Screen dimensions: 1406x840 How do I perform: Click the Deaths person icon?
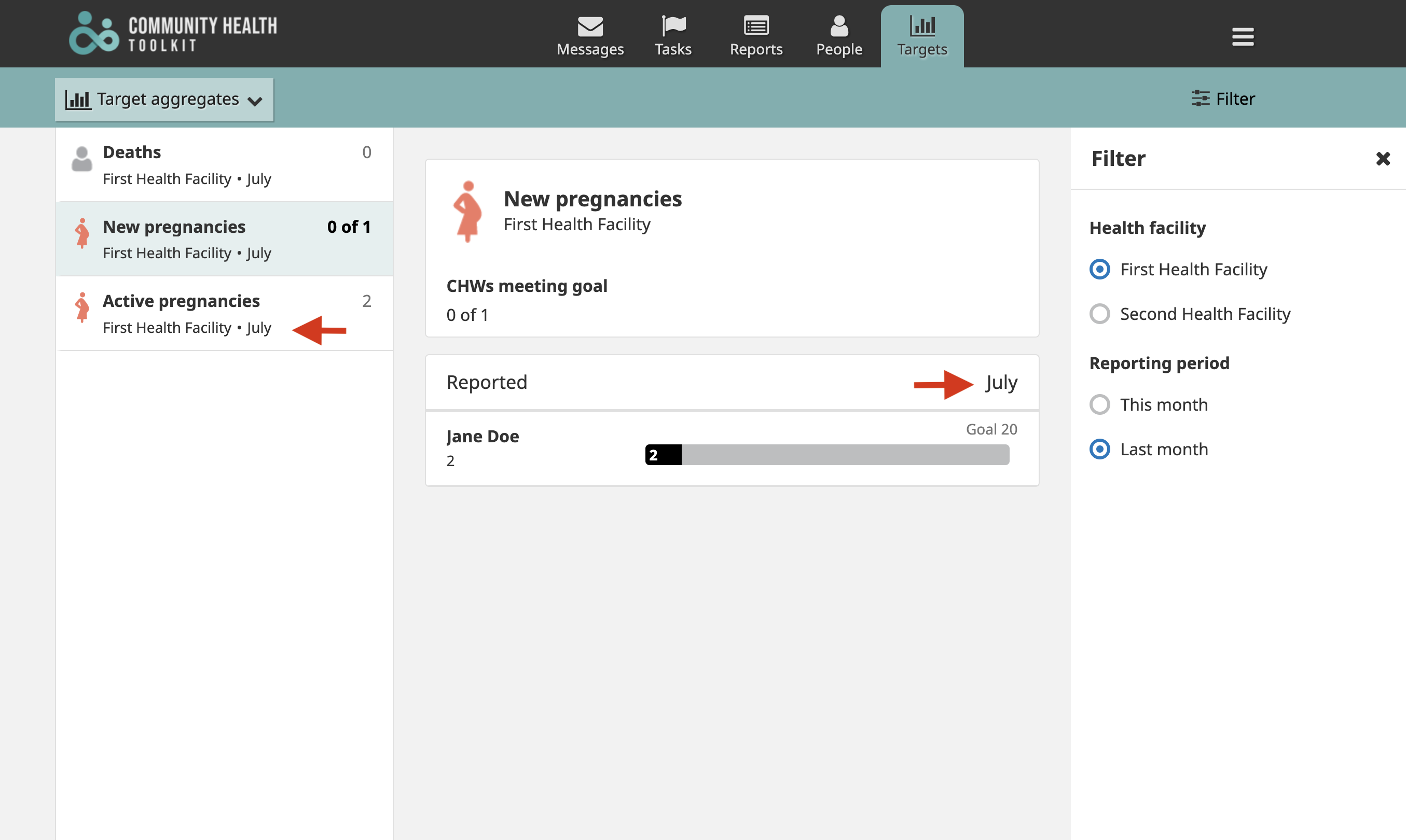[x=82, y=159]
